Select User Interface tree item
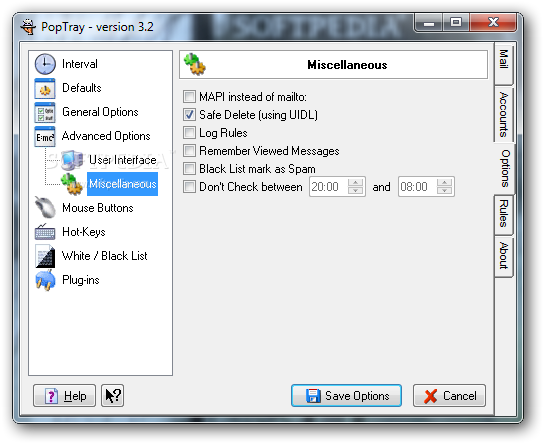 [x=123, y=160]
